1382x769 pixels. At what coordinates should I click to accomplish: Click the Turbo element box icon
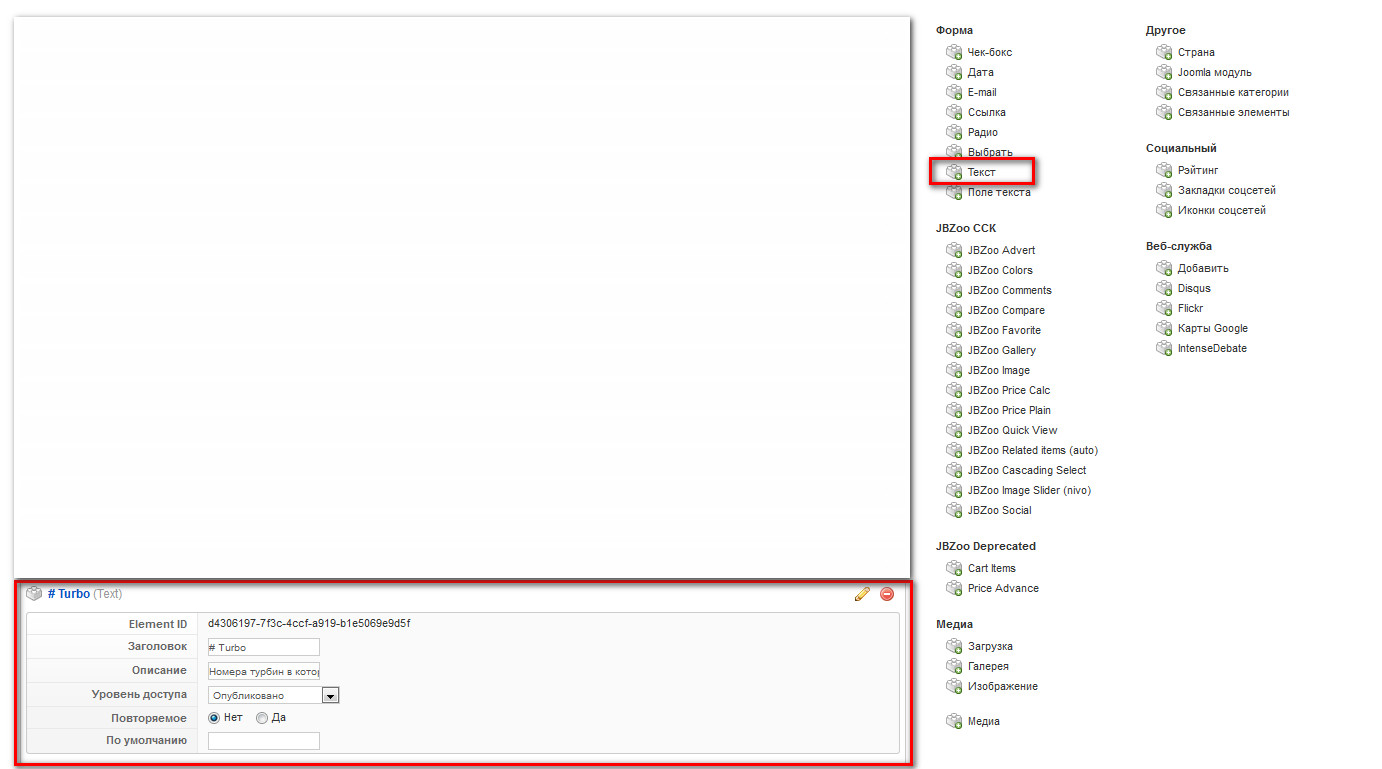[x=34, y=594]
